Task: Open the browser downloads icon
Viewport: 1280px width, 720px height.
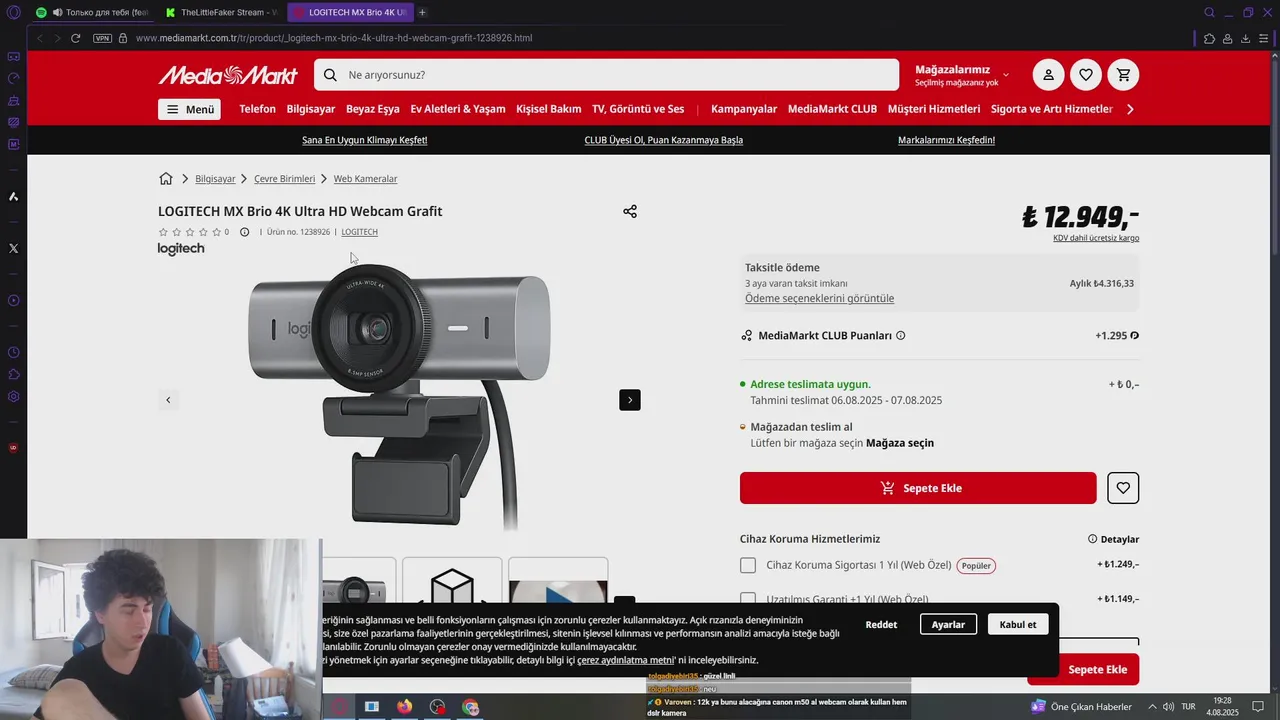Action: click(x=1245, y=38)
